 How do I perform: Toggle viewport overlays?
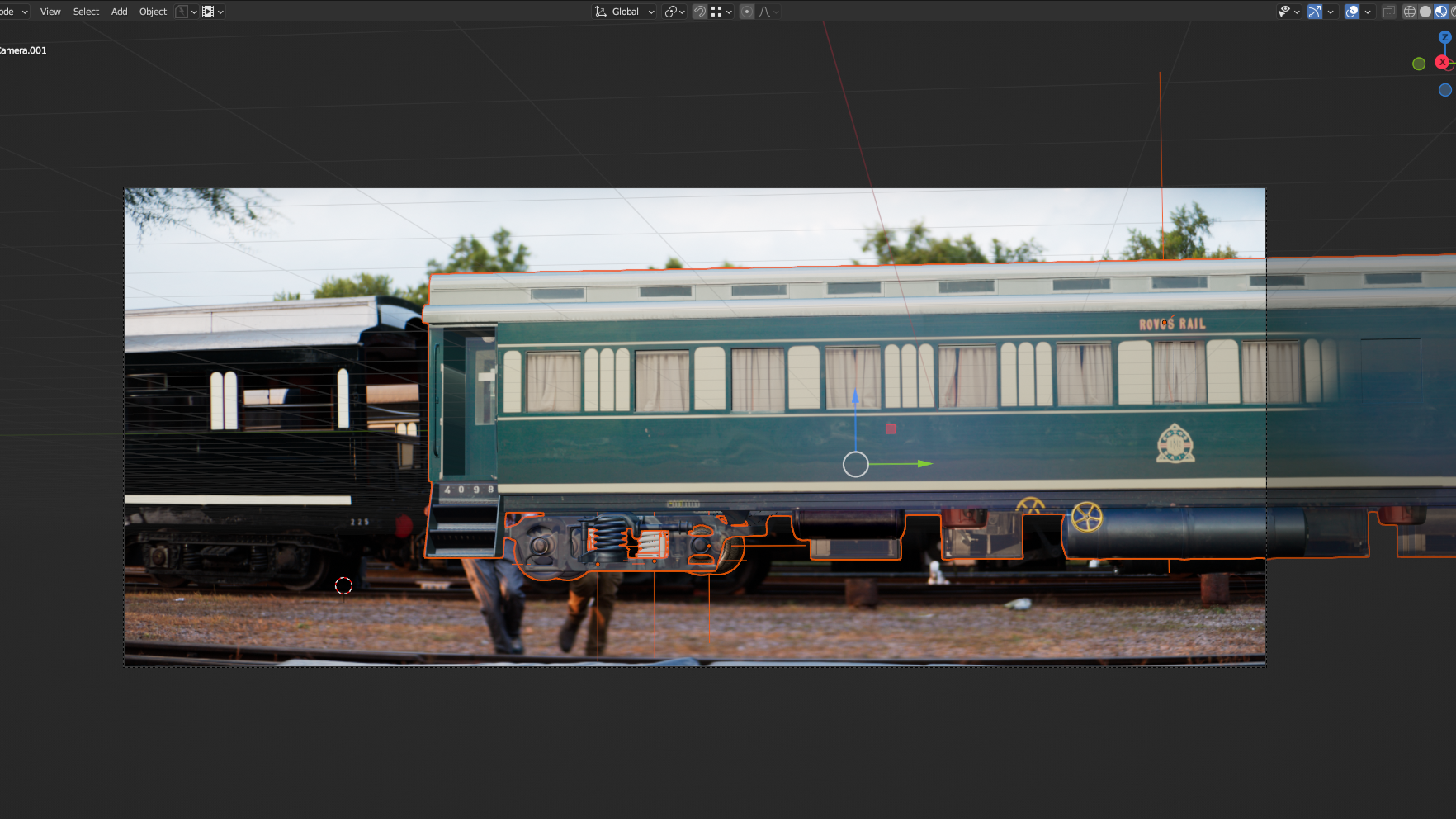click(1352, 12)
